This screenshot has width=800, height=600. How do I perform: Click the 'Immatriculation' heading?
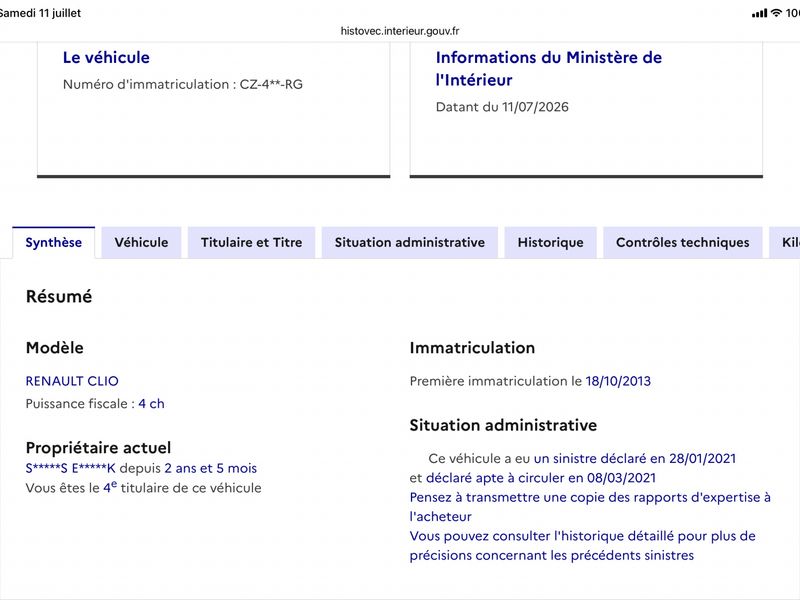[x=472, y=347]
